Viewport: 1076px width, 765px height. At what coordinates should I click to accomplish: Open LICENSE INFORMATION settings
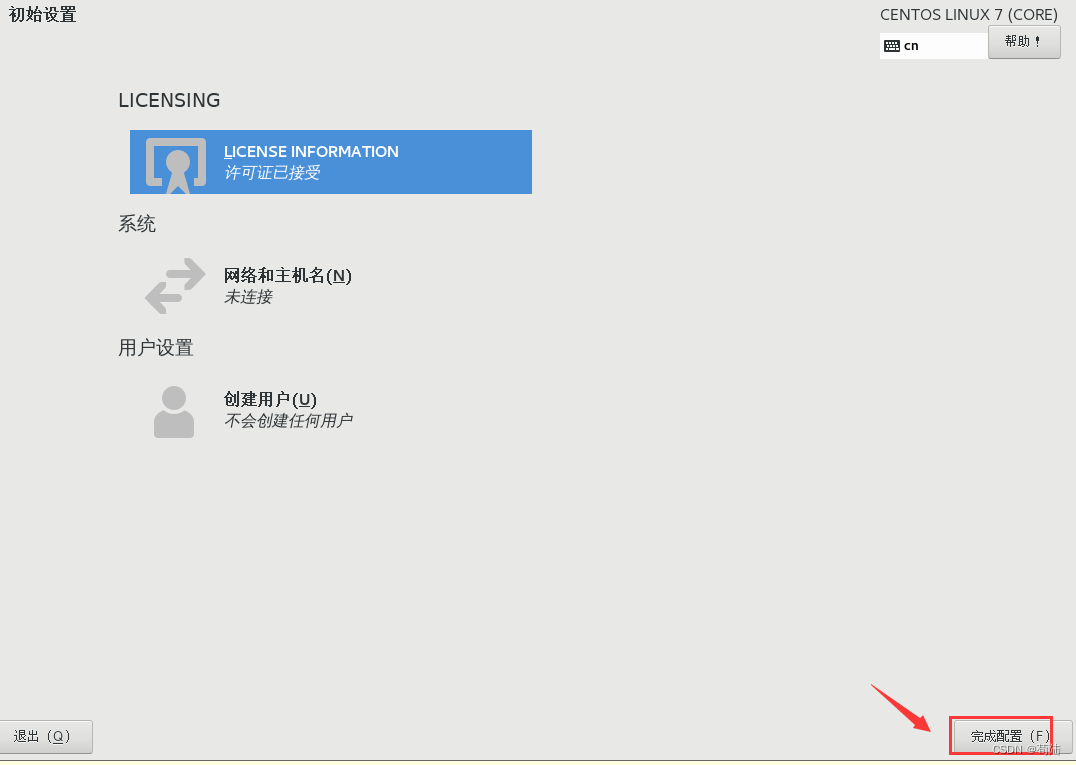331,162
